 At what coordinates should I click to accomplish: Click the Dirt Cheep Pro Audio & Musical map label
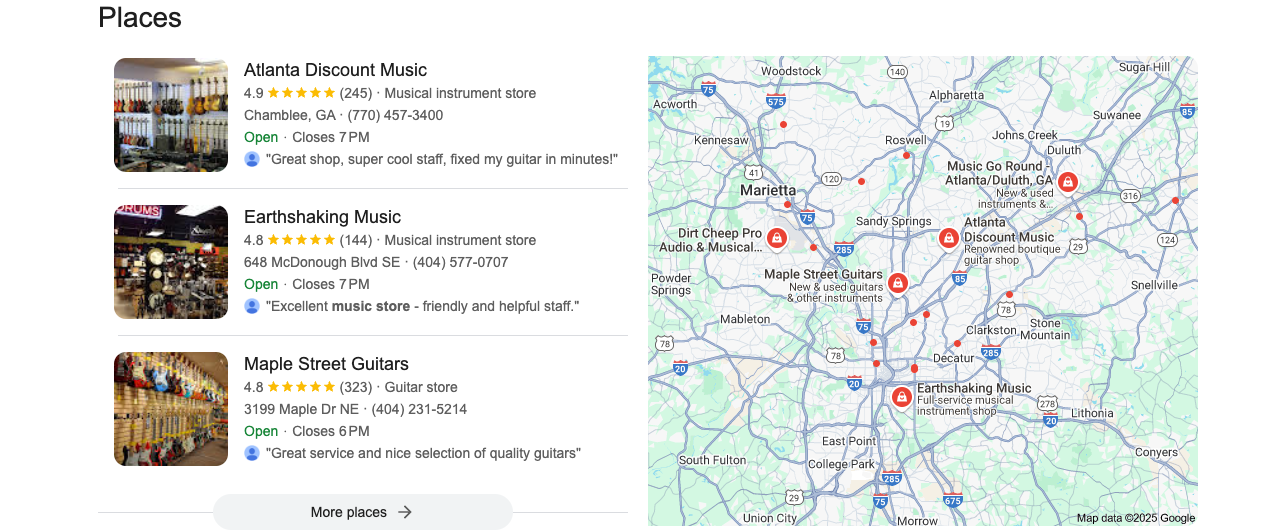[719, 240]
